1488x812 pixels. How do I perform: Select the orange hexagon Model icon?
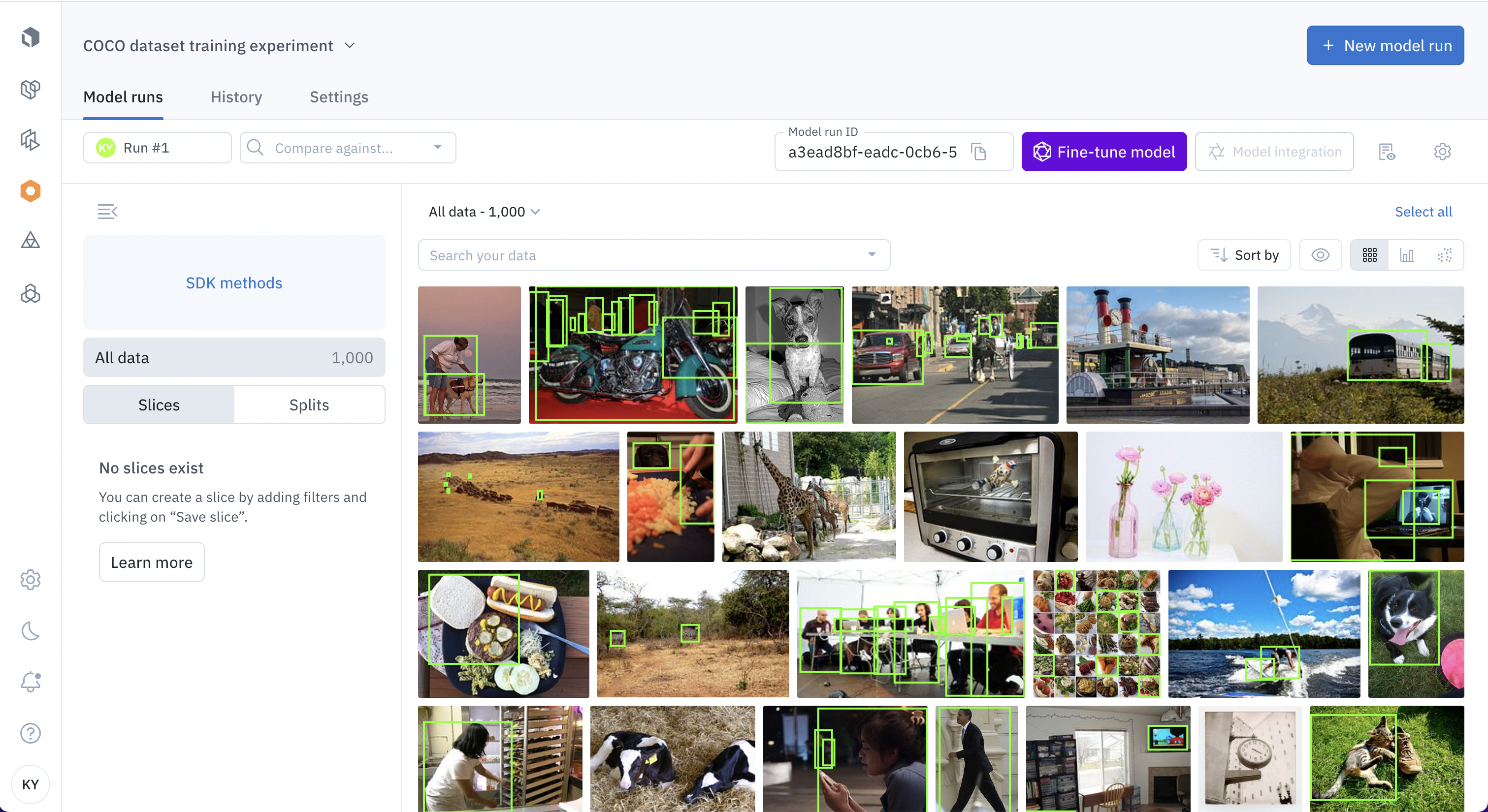pos(30,190)
